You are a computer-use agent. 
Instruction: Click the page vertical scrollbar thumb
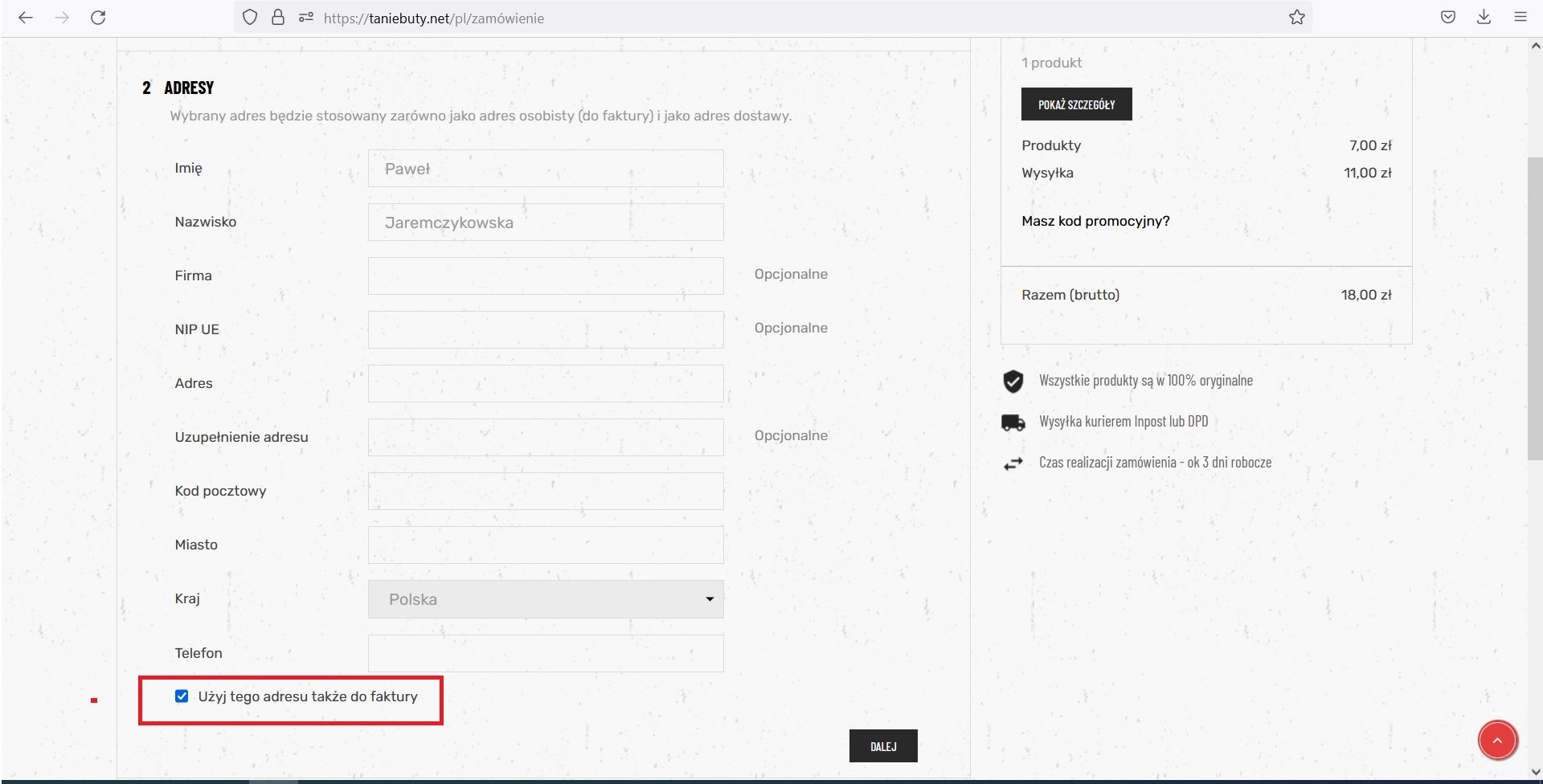1535,308
